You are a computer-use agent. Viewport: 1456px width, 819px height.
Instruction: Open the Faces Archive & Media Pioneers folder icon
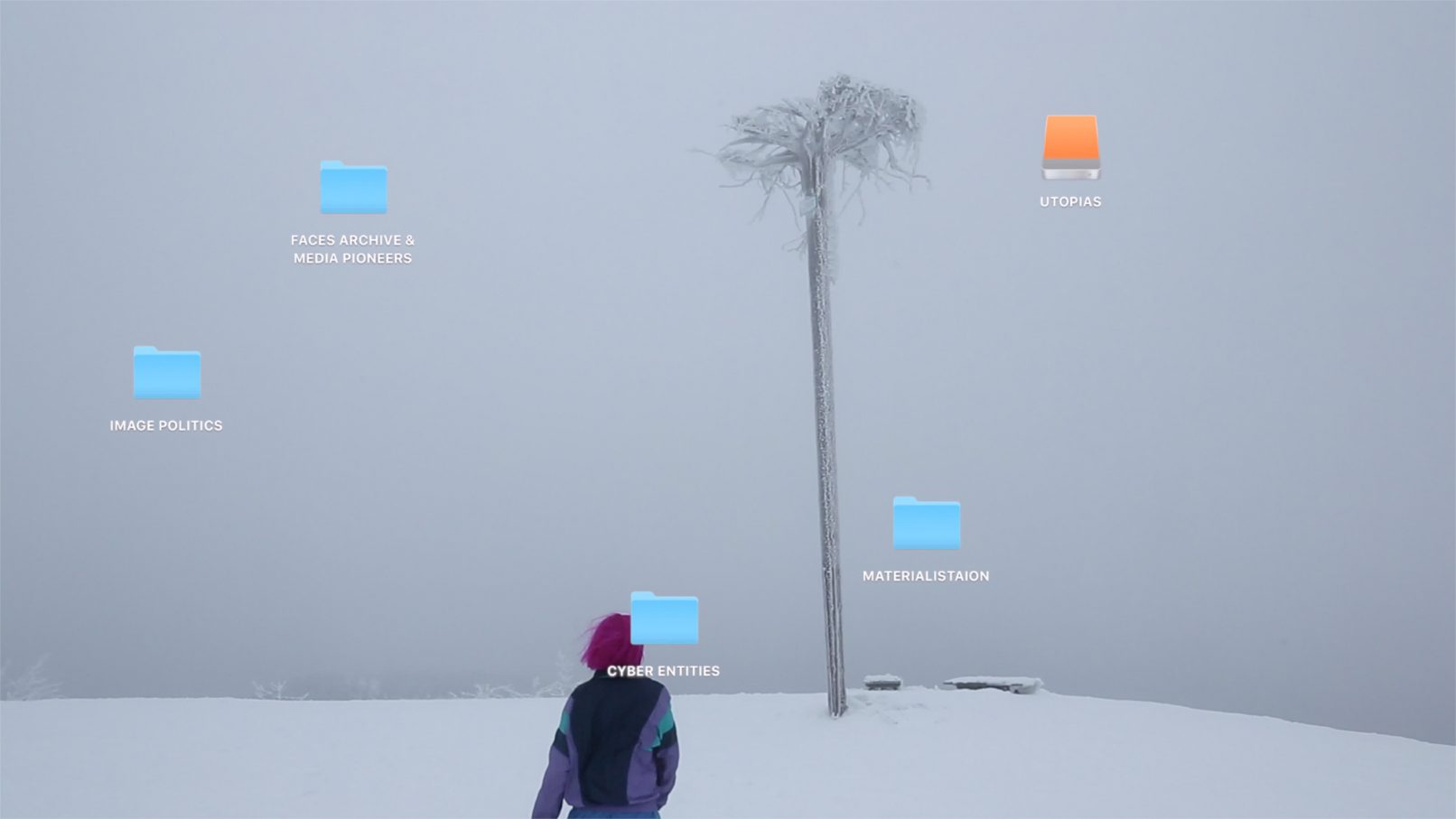(x=353, y=188)
